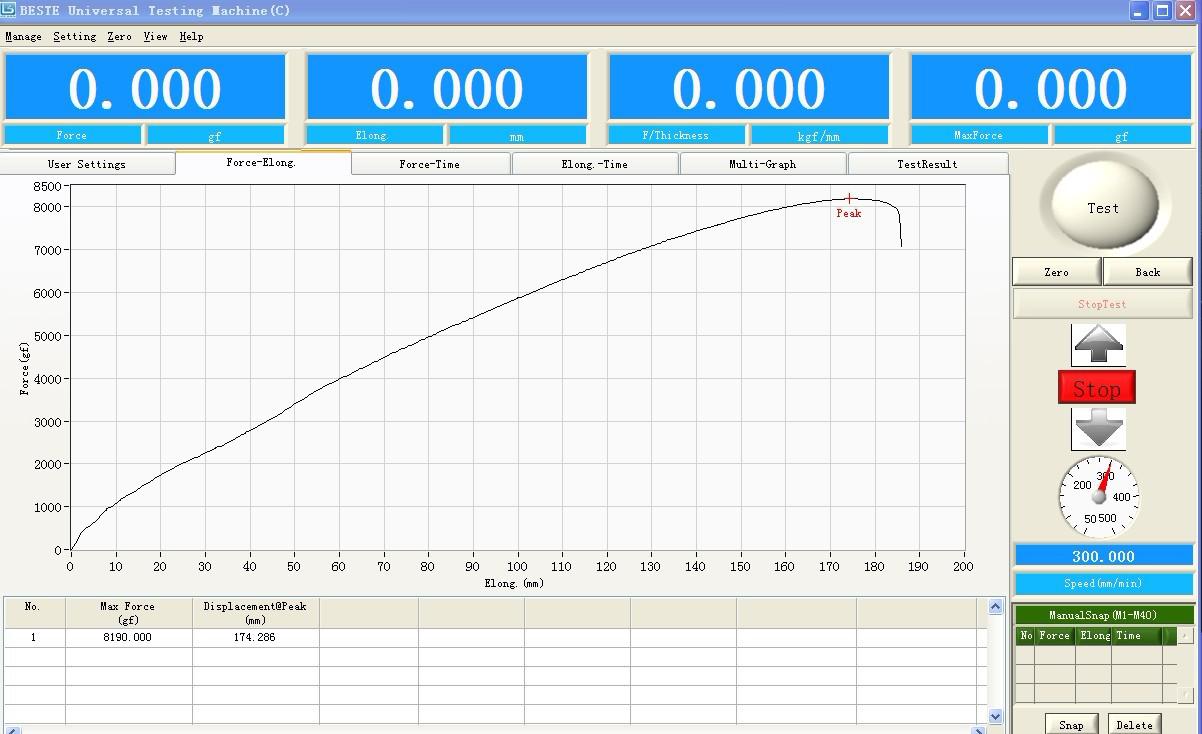Click the Snap button
The image size is (1202, 734).
click(1071, 724)
